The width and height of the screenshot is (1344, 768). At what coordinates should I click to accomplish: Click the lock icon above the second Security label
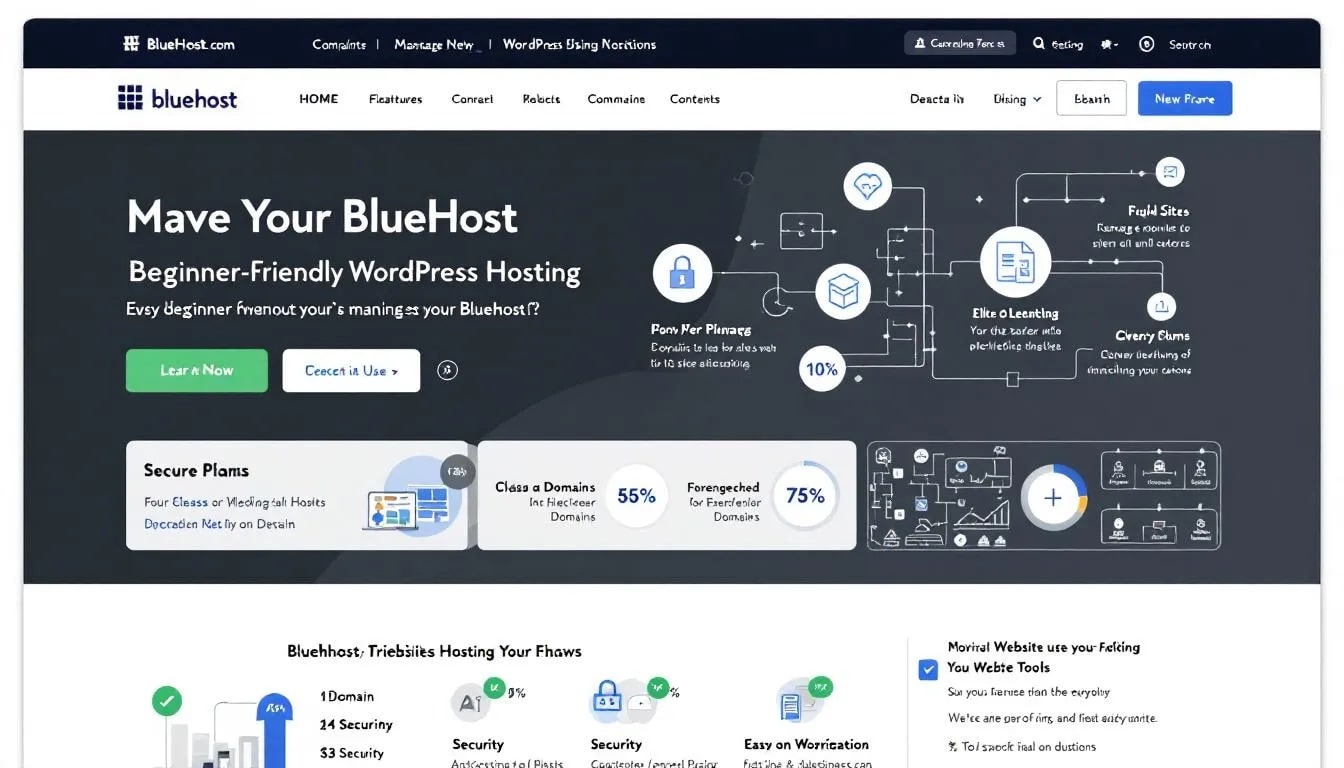pos(606,697)
